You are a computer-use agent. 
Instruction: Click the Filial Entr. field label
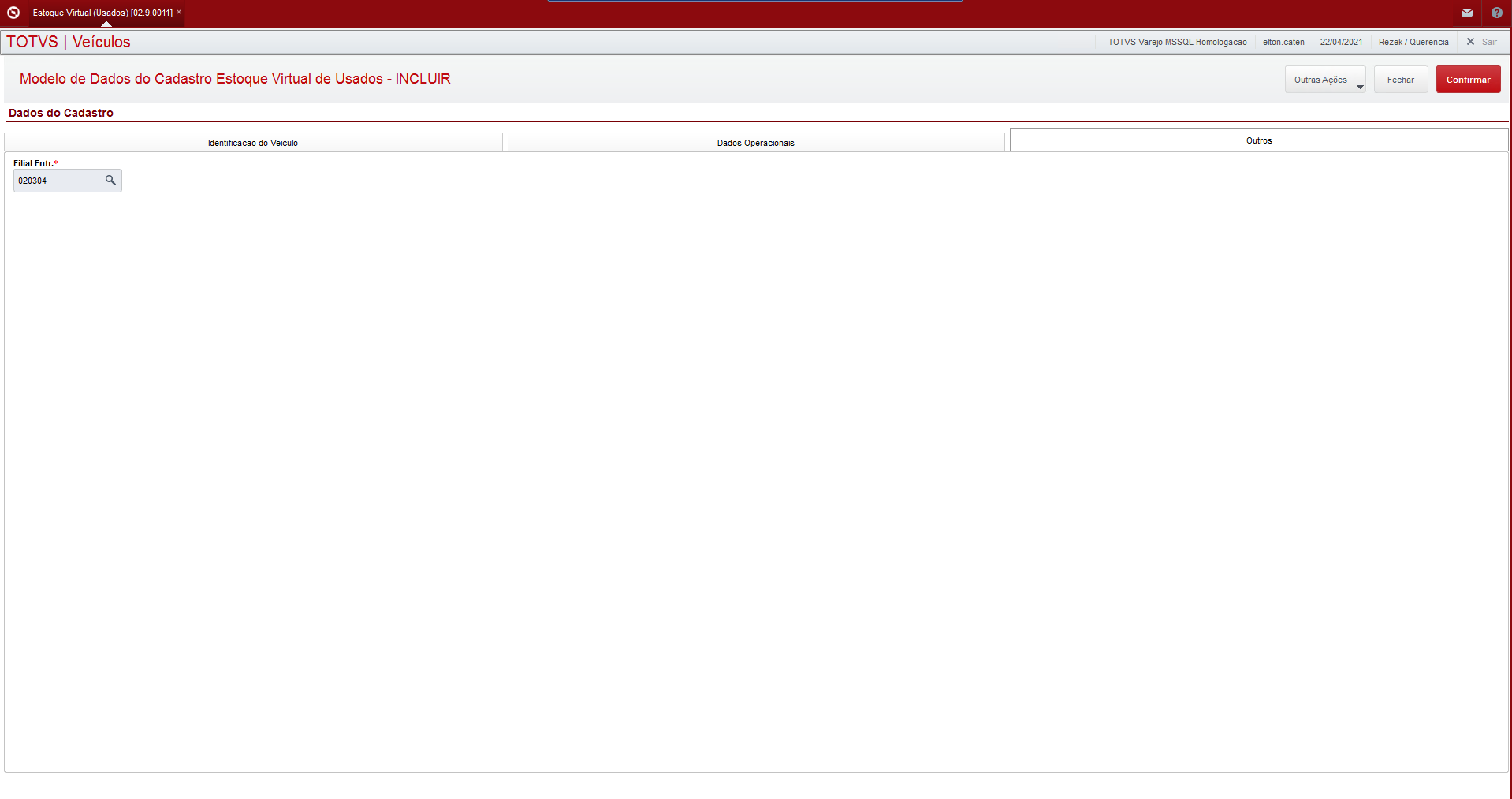pos(35,163)
